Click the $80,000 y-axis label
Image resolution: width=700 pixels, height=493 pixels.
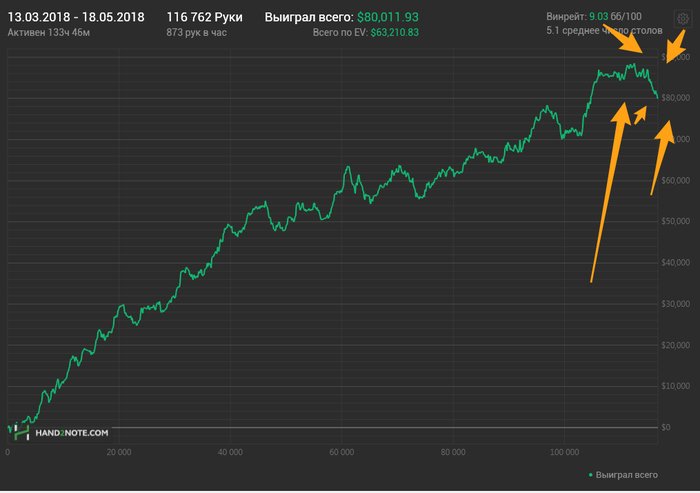677,98
